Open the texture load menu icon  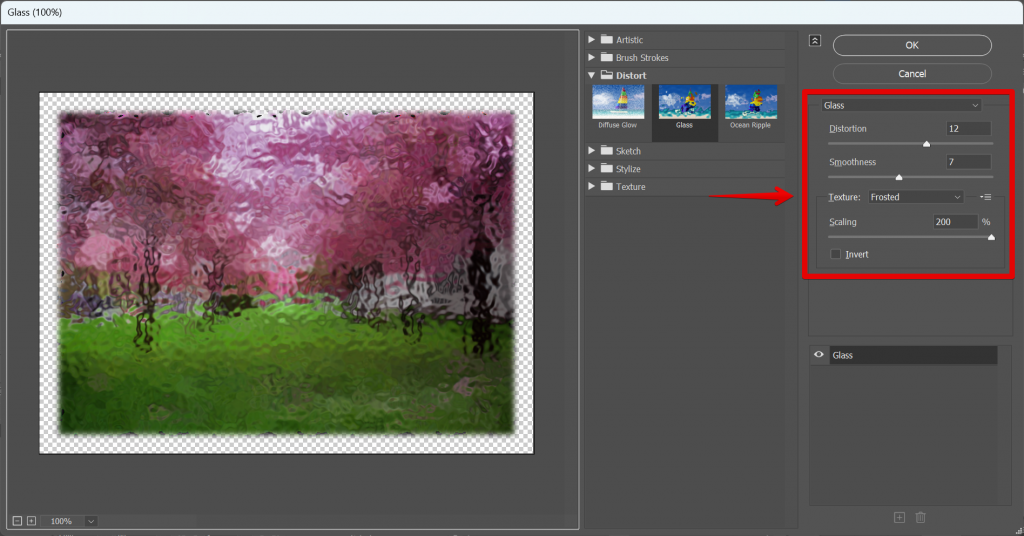(985, 197)
